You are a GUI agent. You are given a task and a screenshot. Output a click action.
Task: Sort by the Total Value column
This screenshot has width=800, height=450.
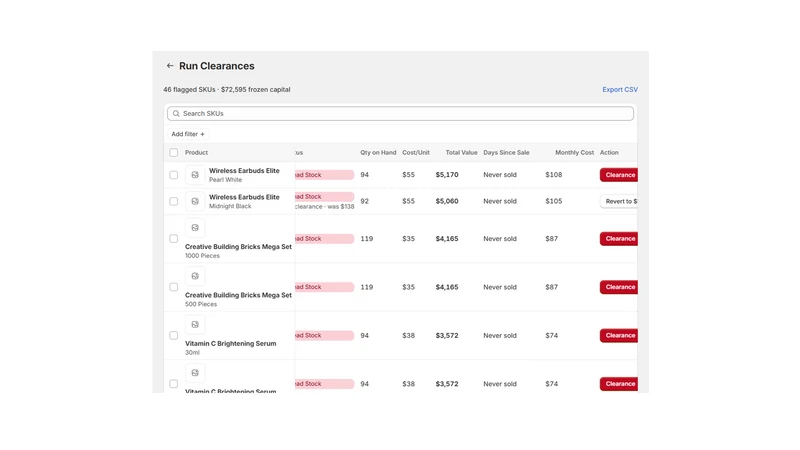coord(461,153)
